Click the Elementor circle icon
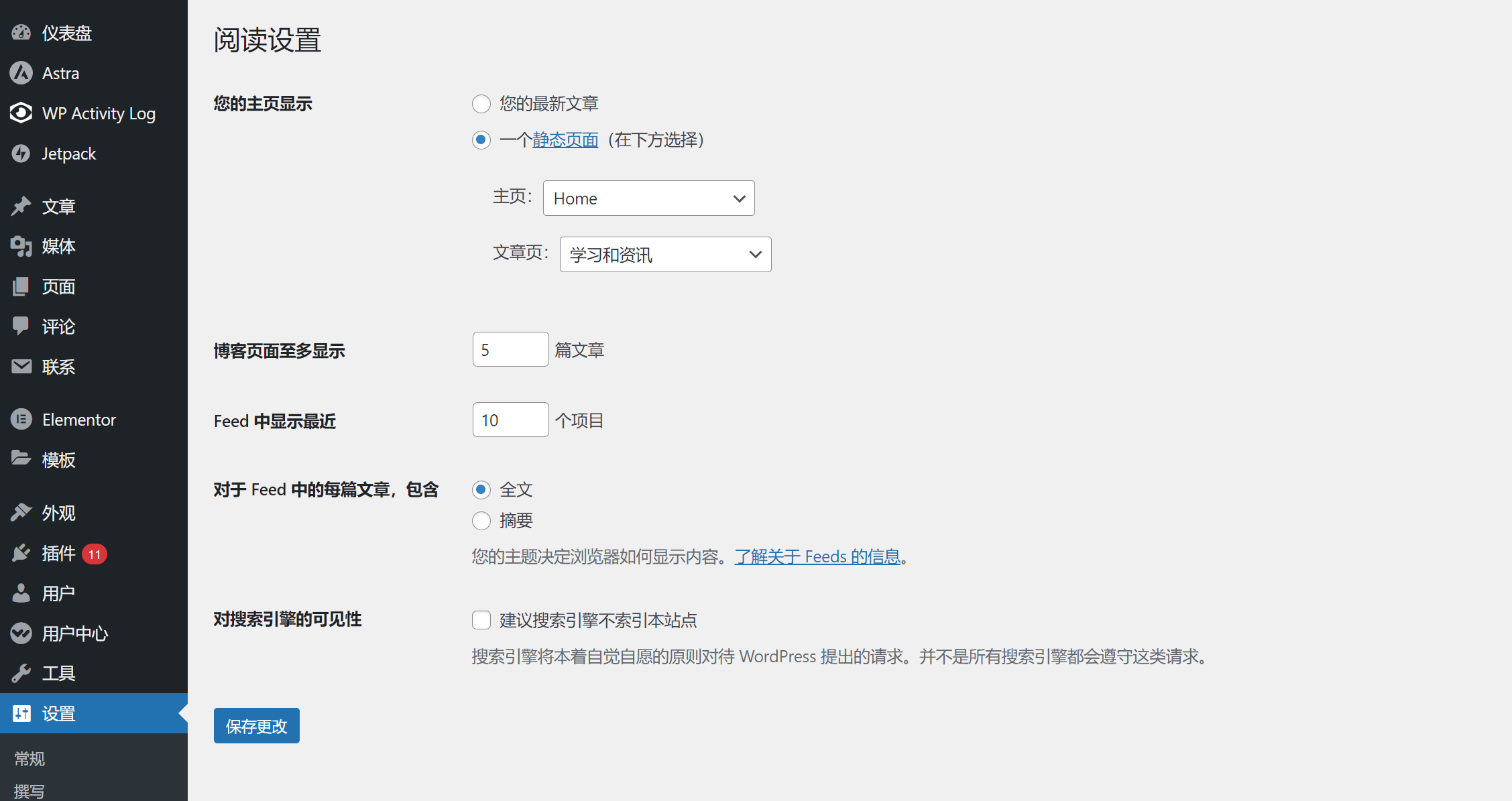1512x801 pixels. (x=21, y=419)
